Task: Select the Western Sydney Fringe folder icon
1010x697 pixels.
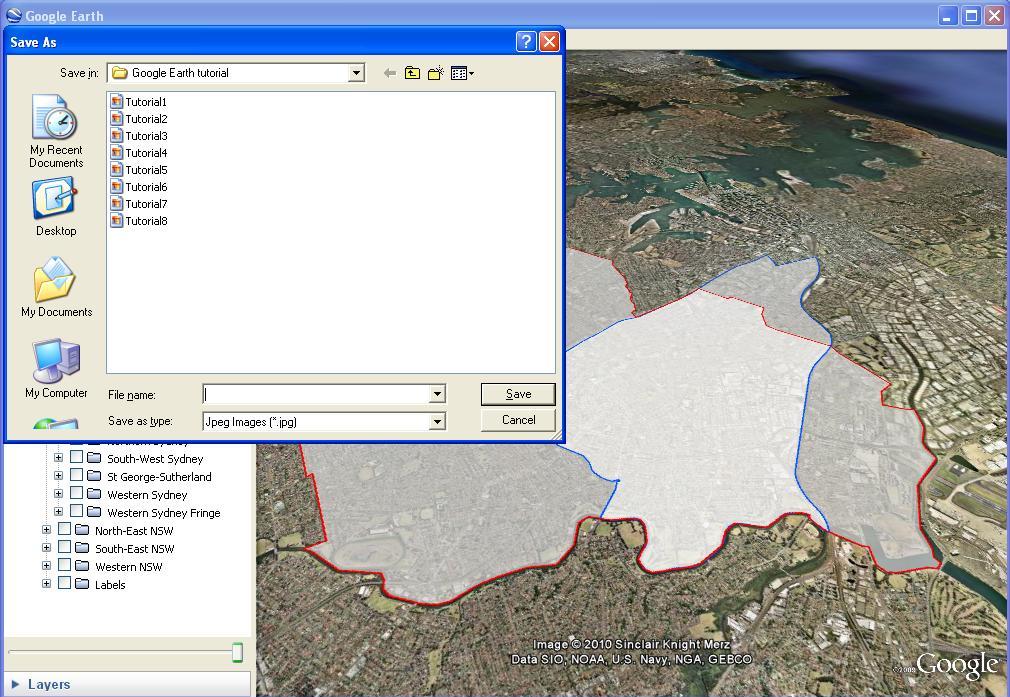Action: click(x=94, y=512)
